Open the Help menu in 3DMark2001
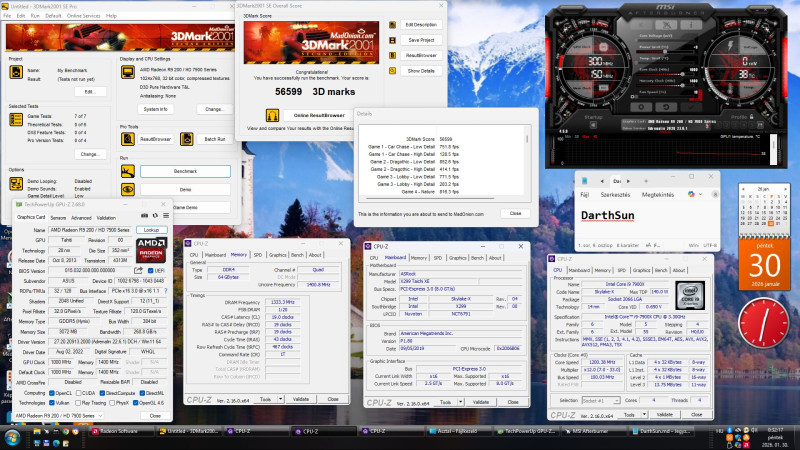Viewport: 800px width, 450px height. (x=111, y=16)
